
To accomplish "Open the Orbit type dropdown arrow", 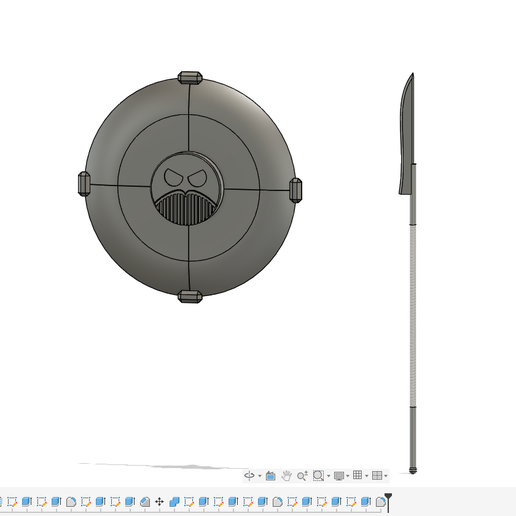I will (x=260, y=476).
